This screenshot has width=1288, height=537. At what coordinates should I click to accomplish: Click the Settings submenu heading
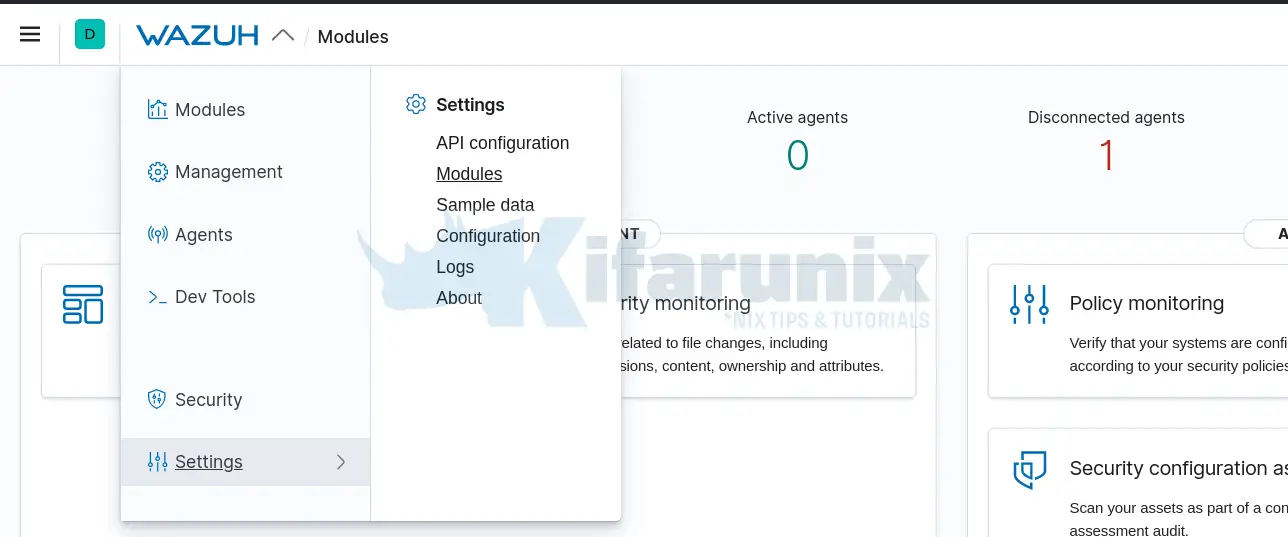coord(470,105)
